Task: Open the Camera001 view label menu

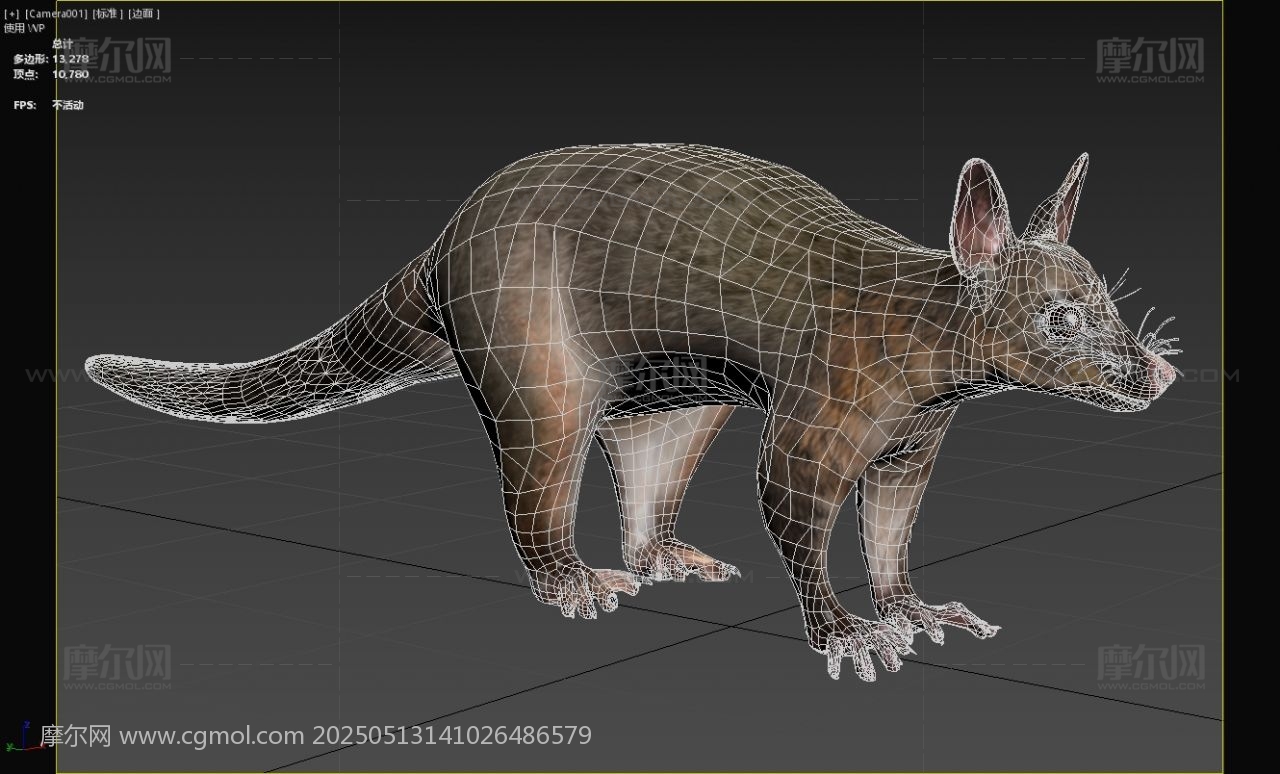Action: click(x=56, y=14)
